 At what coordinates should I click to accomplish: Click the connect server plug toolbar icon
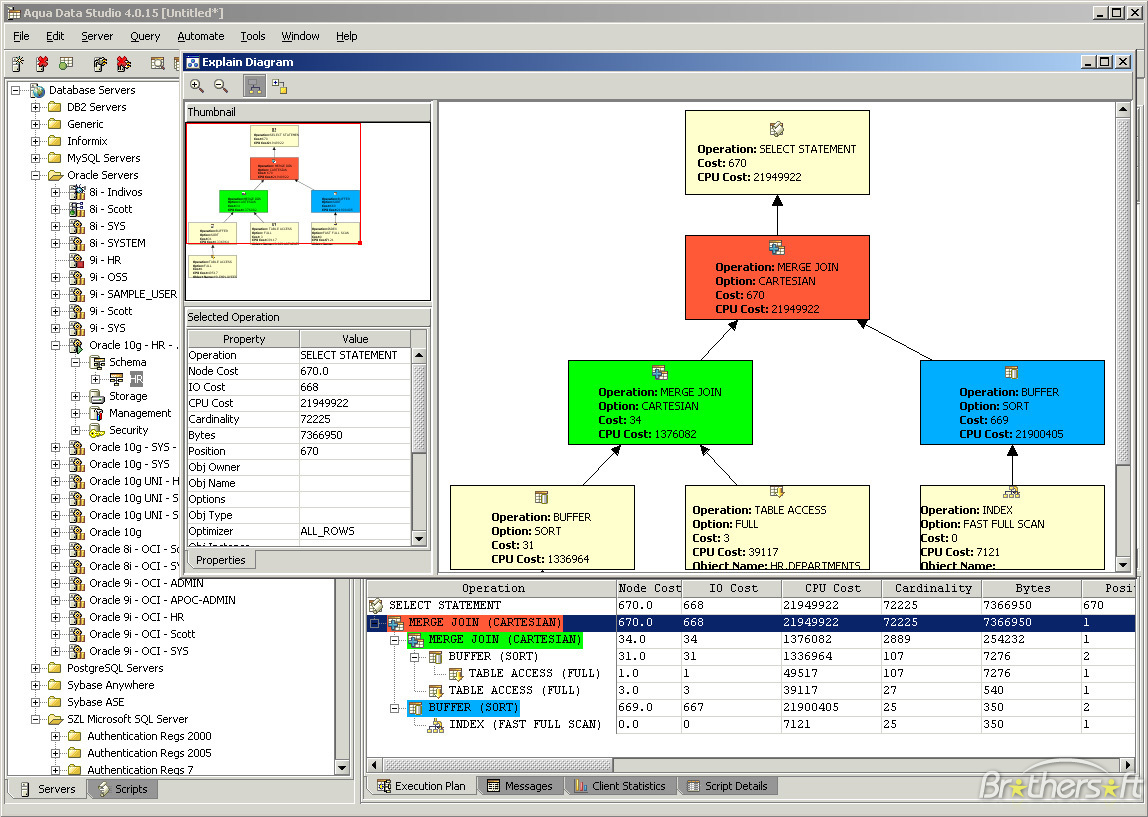(x=100, y=64)
